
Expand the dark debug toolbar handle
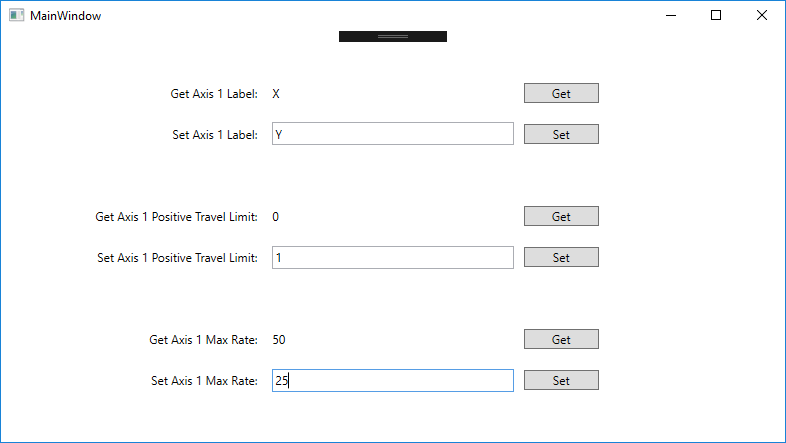coord(393,36)
